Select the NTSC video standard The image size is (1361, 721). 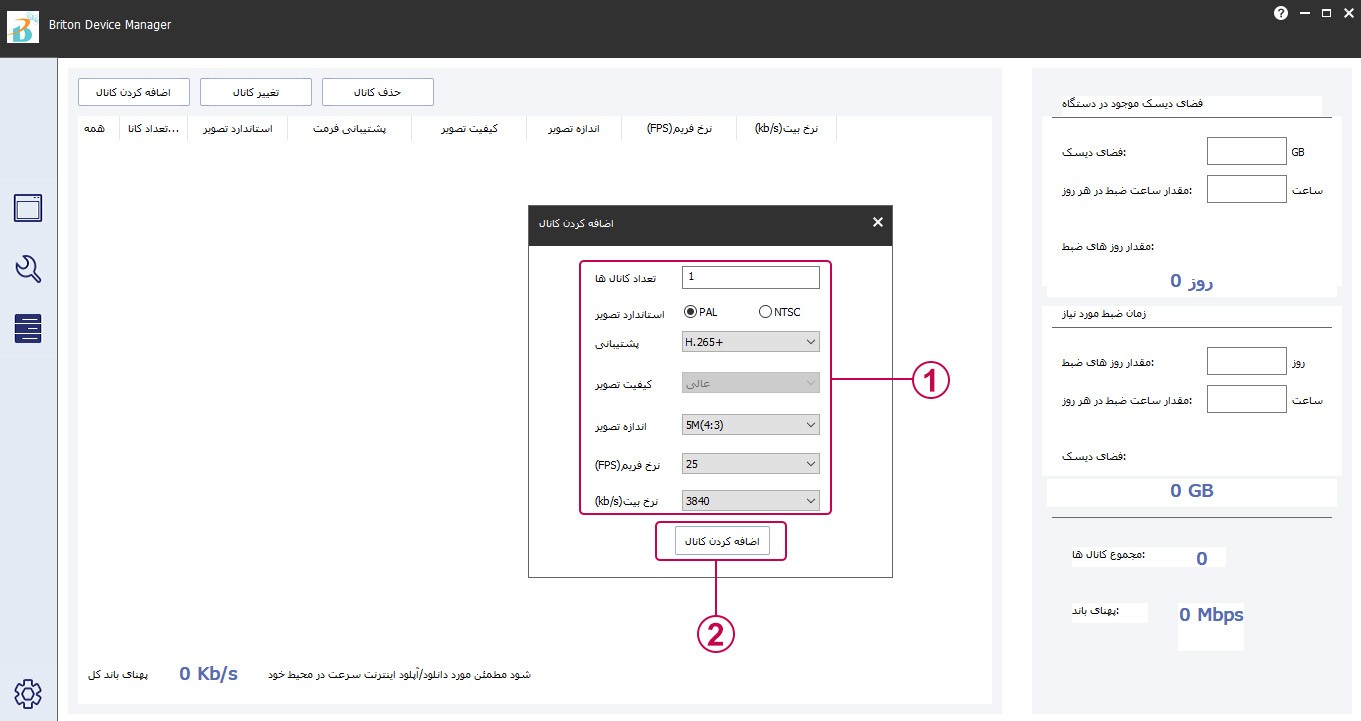click(766, 312)
